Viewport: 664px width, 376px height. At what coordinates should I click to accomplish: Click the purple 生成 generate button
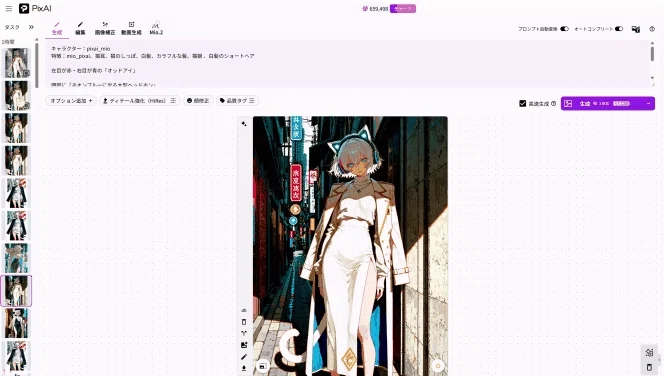[601, 103]
